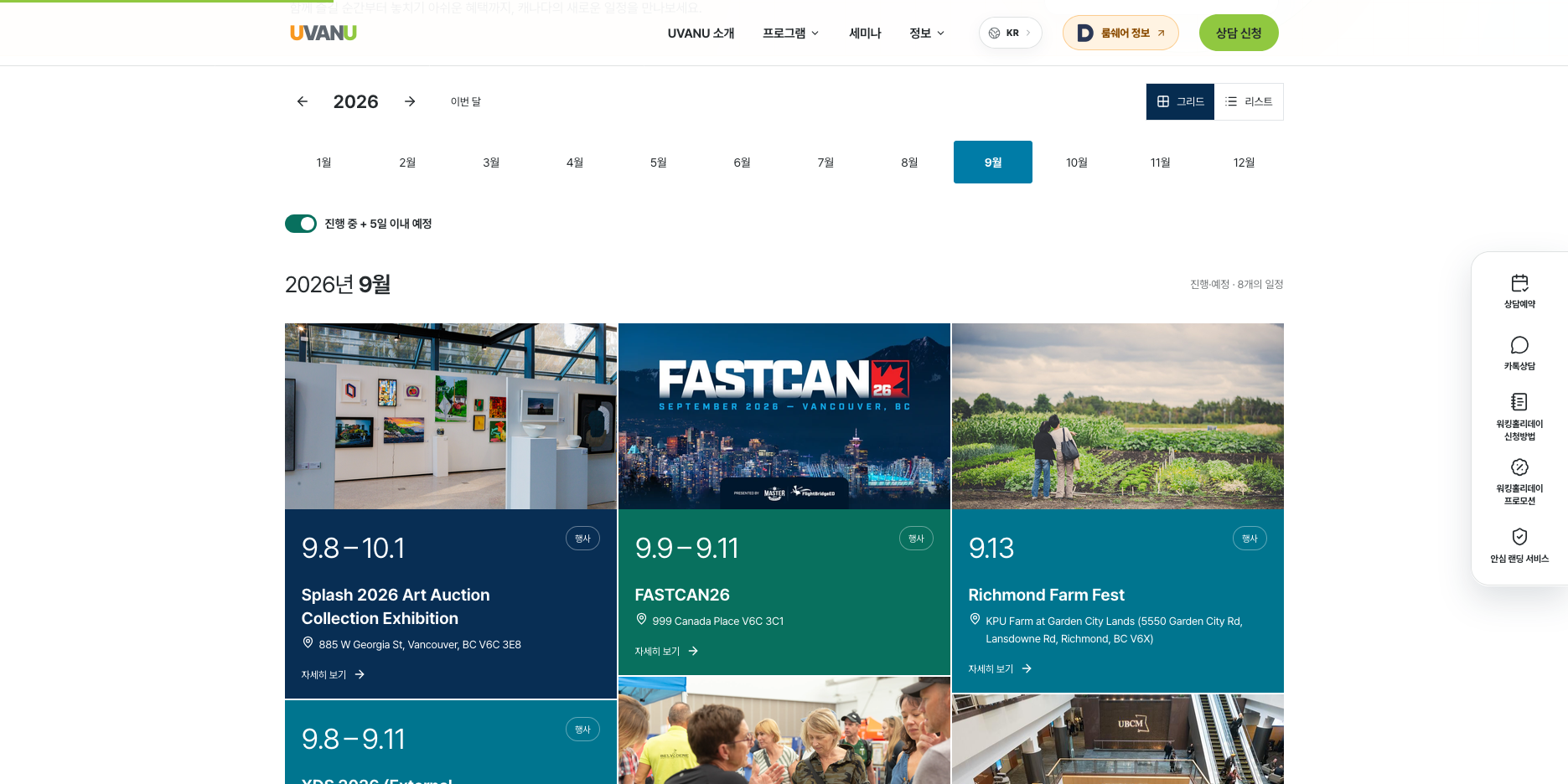
Task: Open Splash 2026 Art Auction Collection Exhibition title
Action: point(396,606)
